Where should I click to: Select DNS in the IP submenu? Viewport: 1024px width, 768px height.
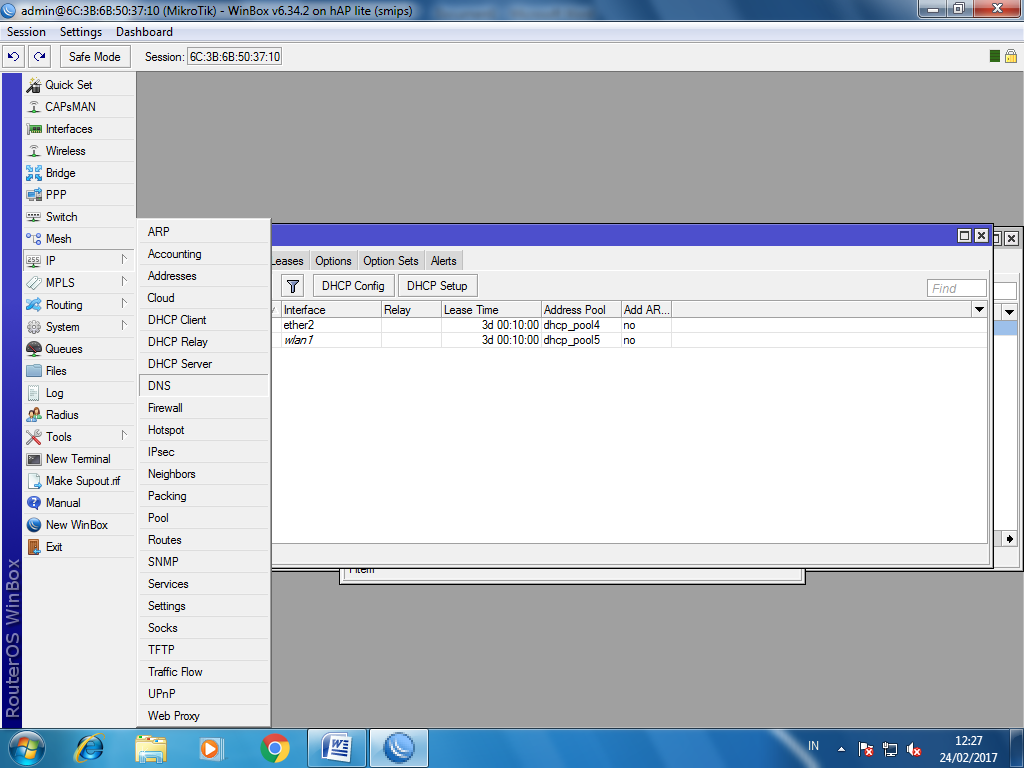coord(204,386)
